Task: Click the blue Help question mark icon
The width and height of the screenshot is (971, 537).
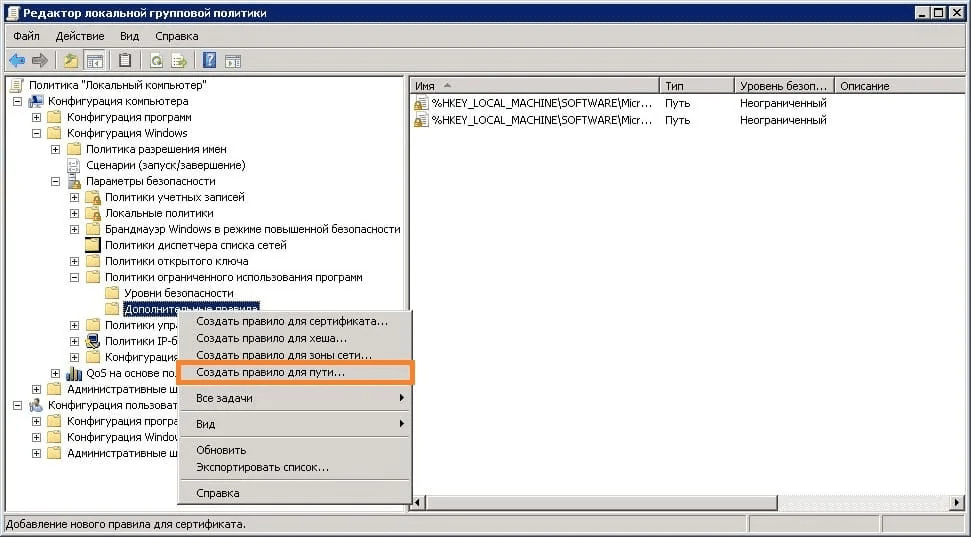Action: [x=210, y=60]
